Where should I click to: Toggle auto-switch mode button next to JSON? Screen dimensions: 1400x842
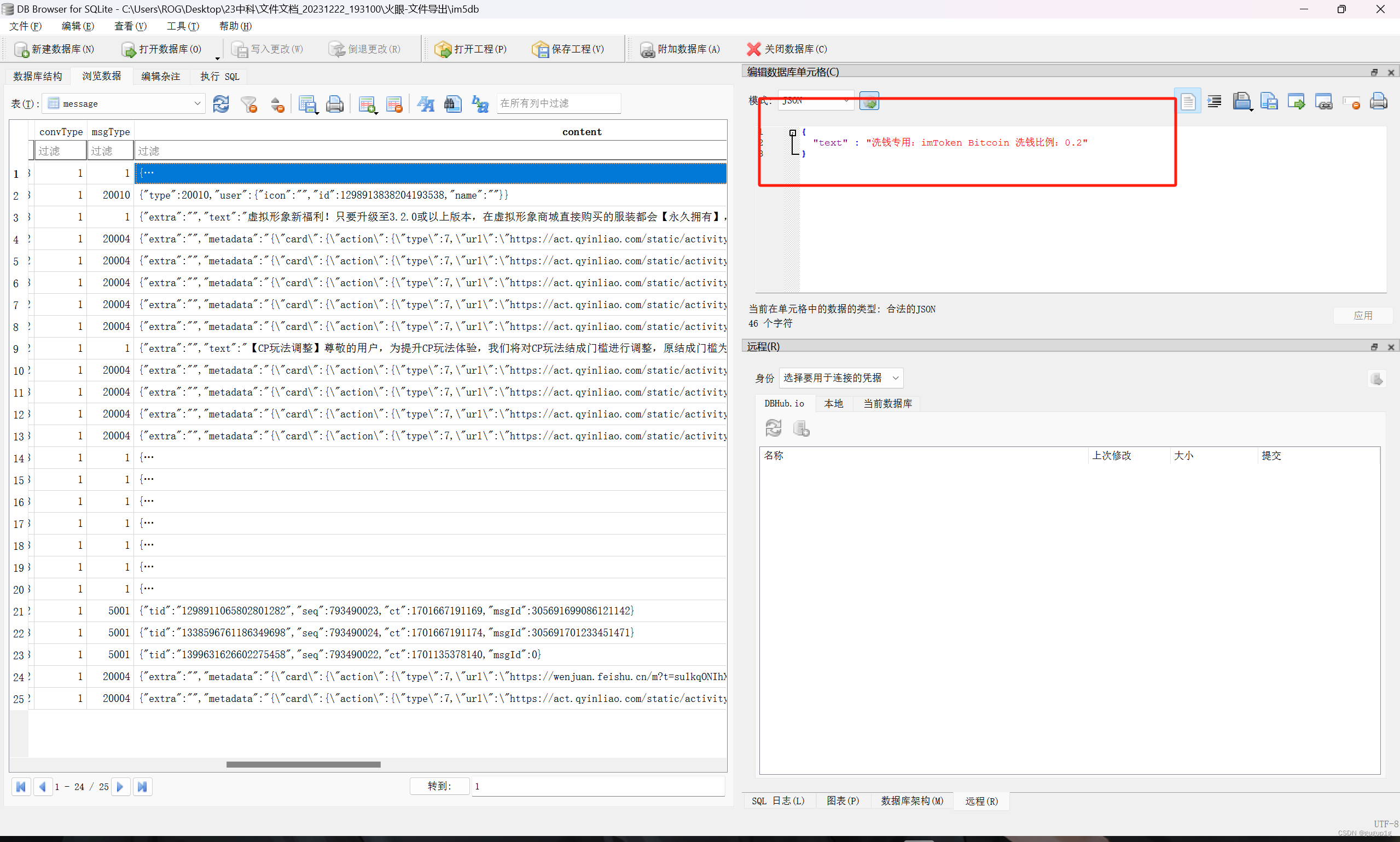pos(869,101)
